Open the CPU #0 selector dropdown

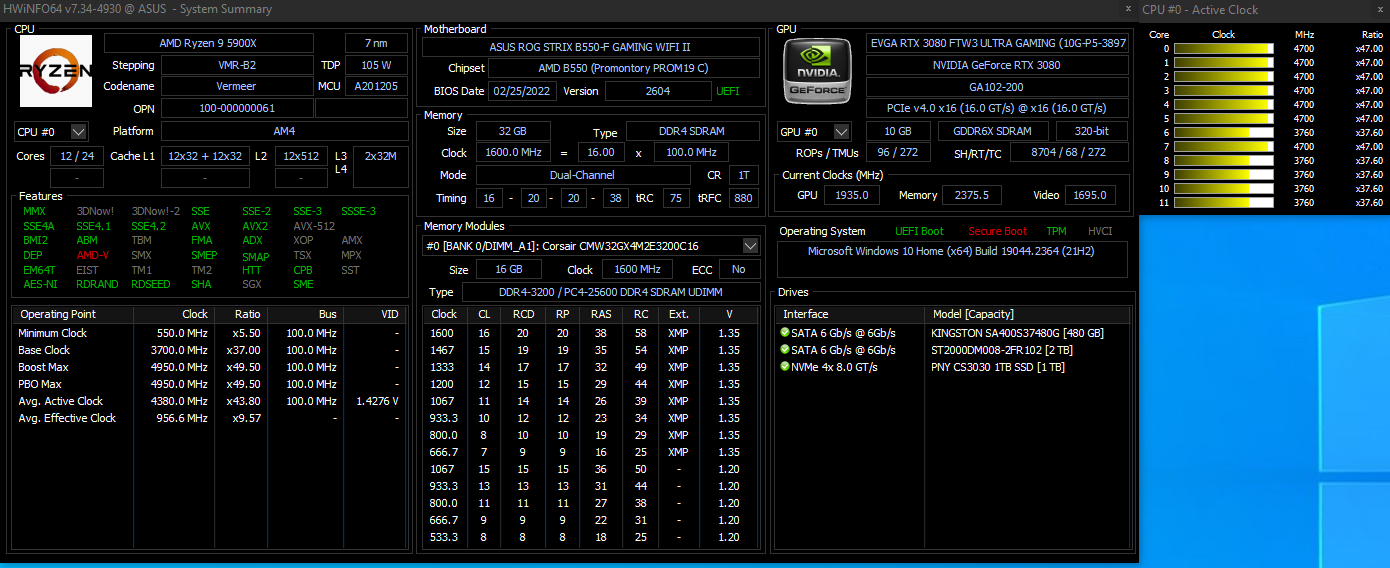coord(79,131)
